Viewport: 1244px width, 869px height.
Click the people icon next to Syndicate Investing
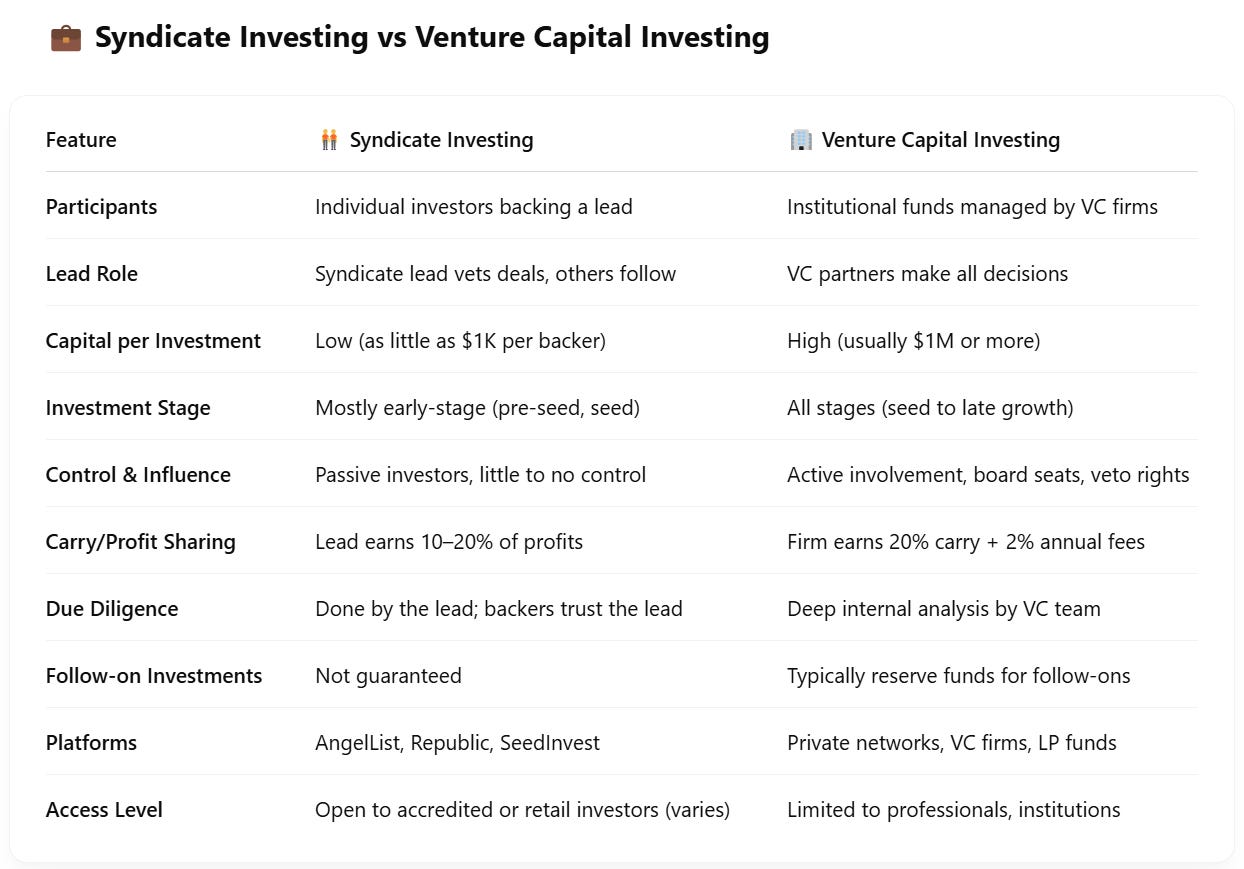click(329, 140)
